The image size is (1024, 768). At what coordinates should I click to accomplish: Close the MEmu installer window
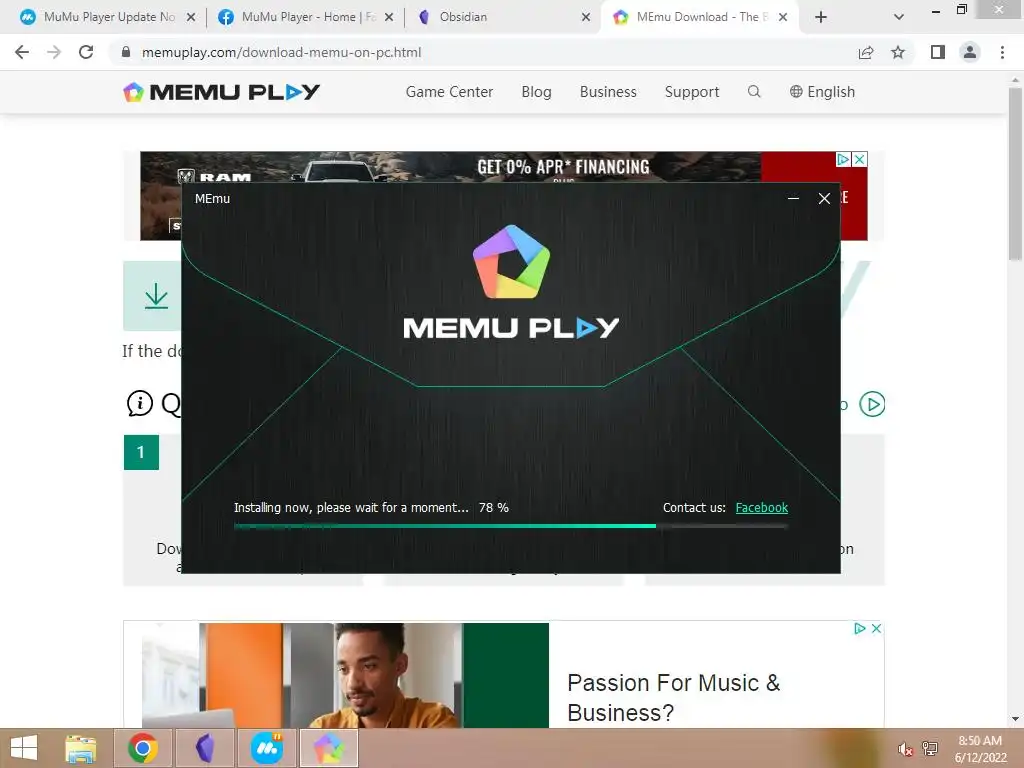coord(824,199)
